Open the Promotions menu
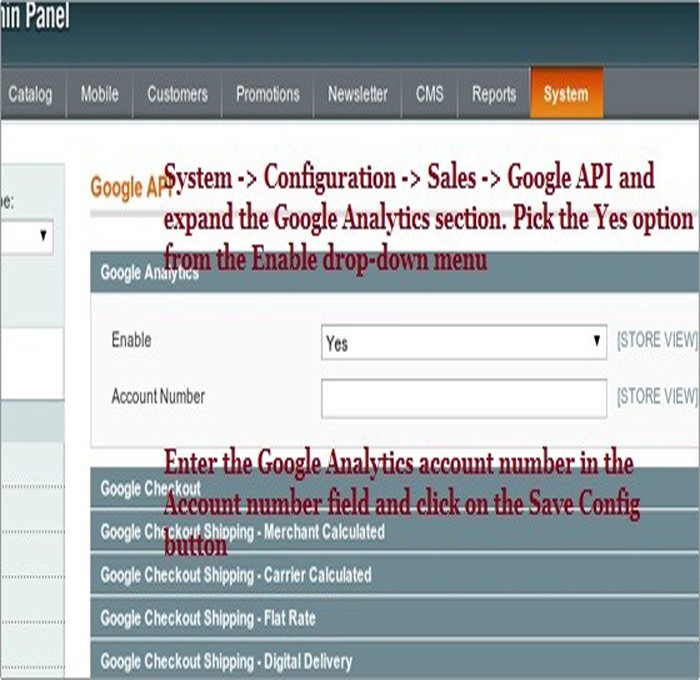 (267, 94)
